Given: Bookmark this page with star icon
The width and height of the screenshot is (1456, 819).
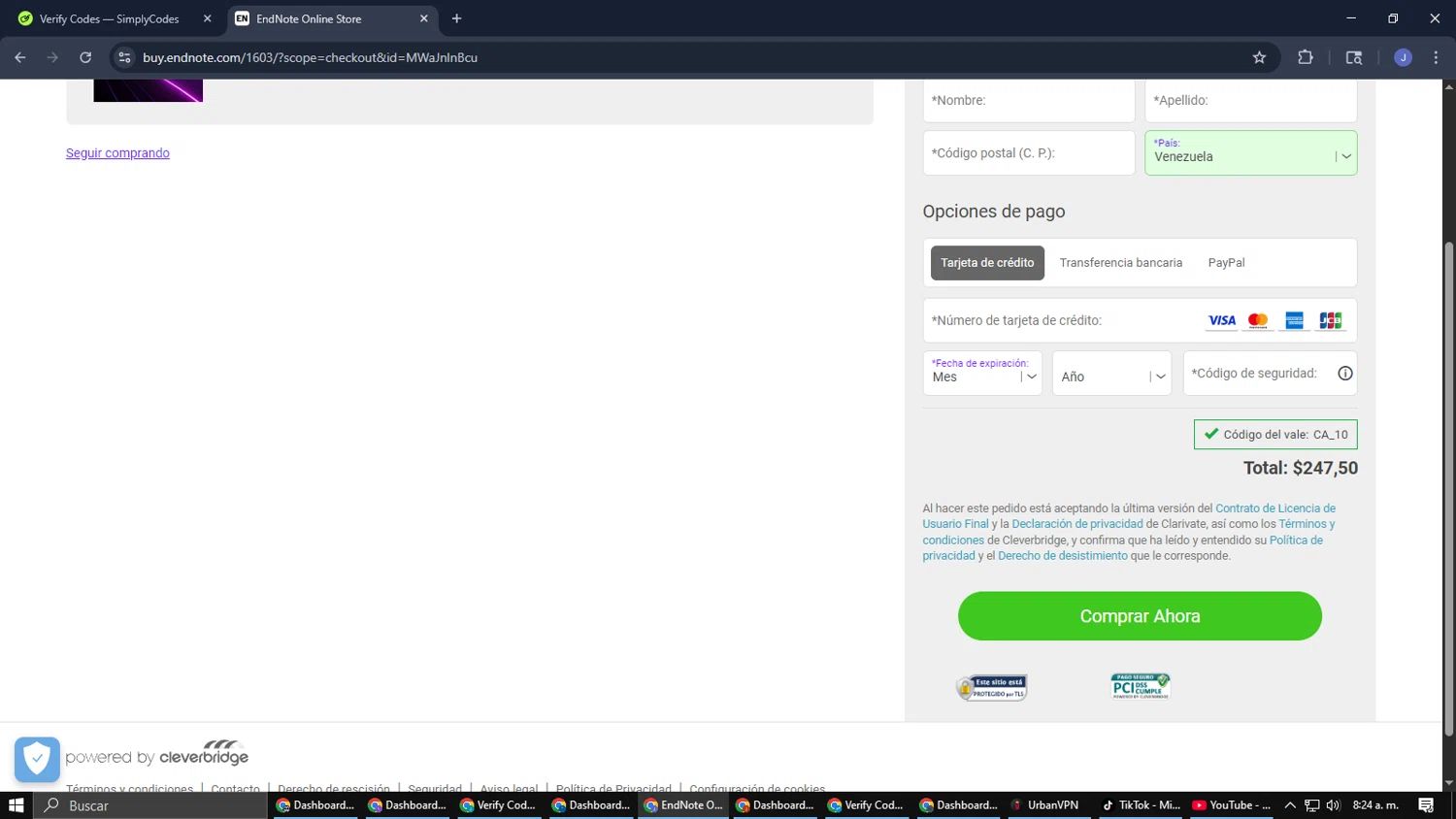Looking at the screenshot, I should pyautogui.click(x=1259, y=57).
